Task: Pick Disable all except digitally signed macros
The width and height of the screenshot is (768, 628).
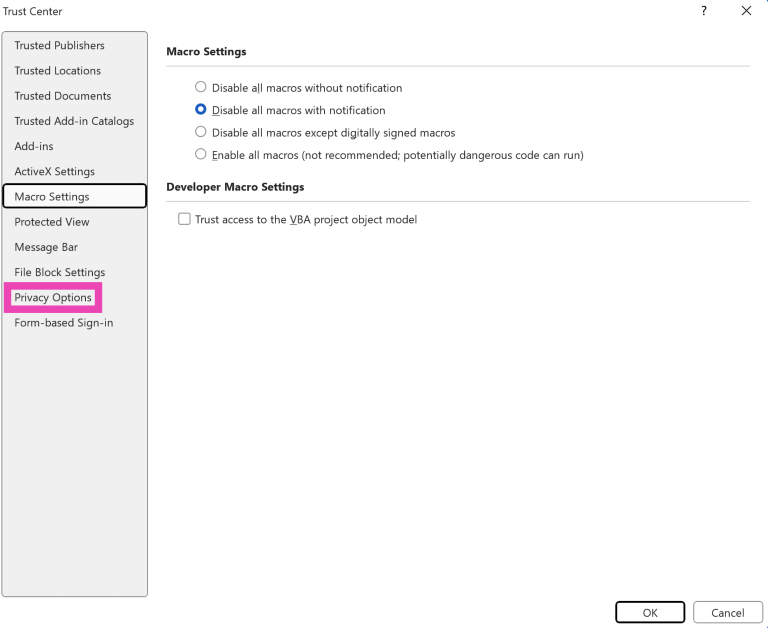Action: click(x=201, y=132)
